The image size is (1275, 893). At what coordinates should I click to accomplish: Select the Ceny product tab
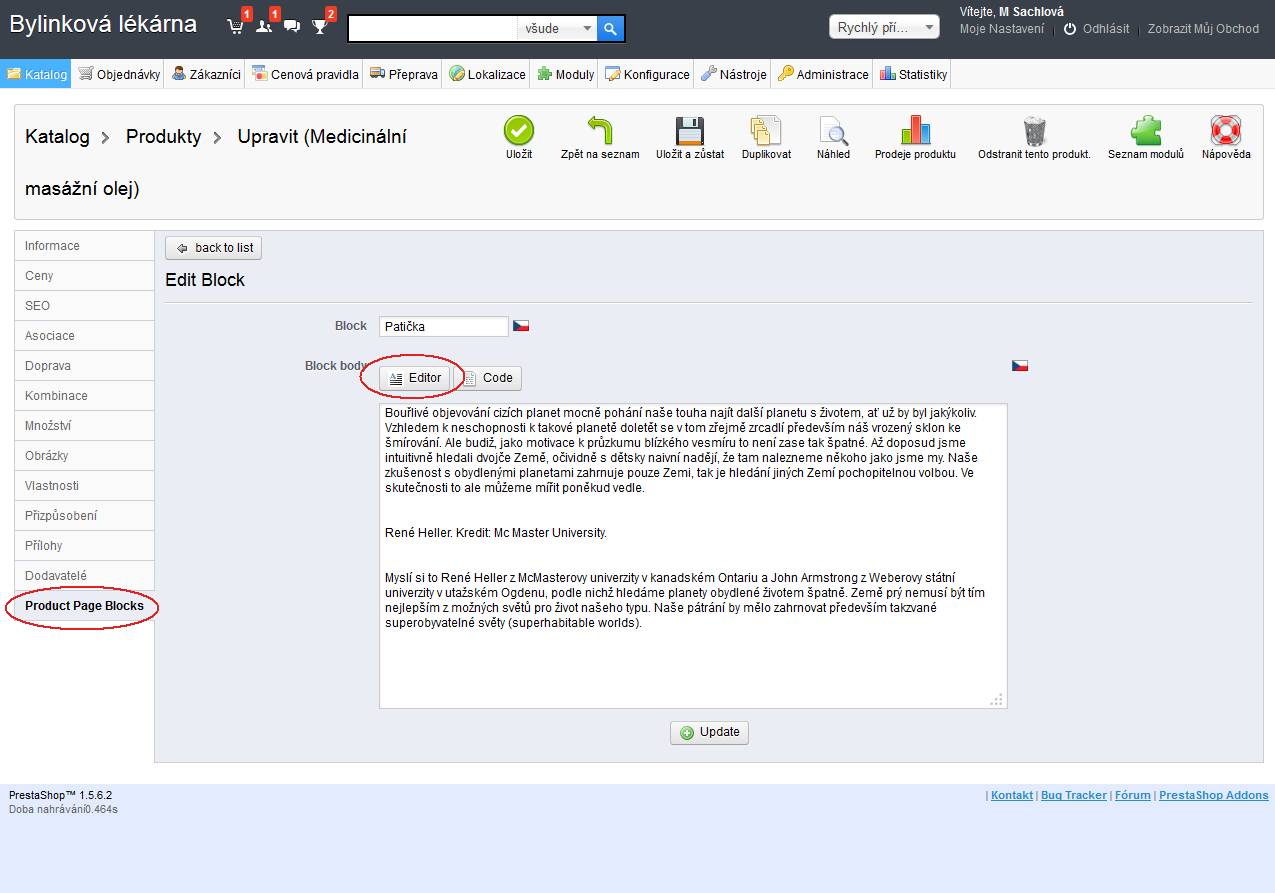[85, 276]
